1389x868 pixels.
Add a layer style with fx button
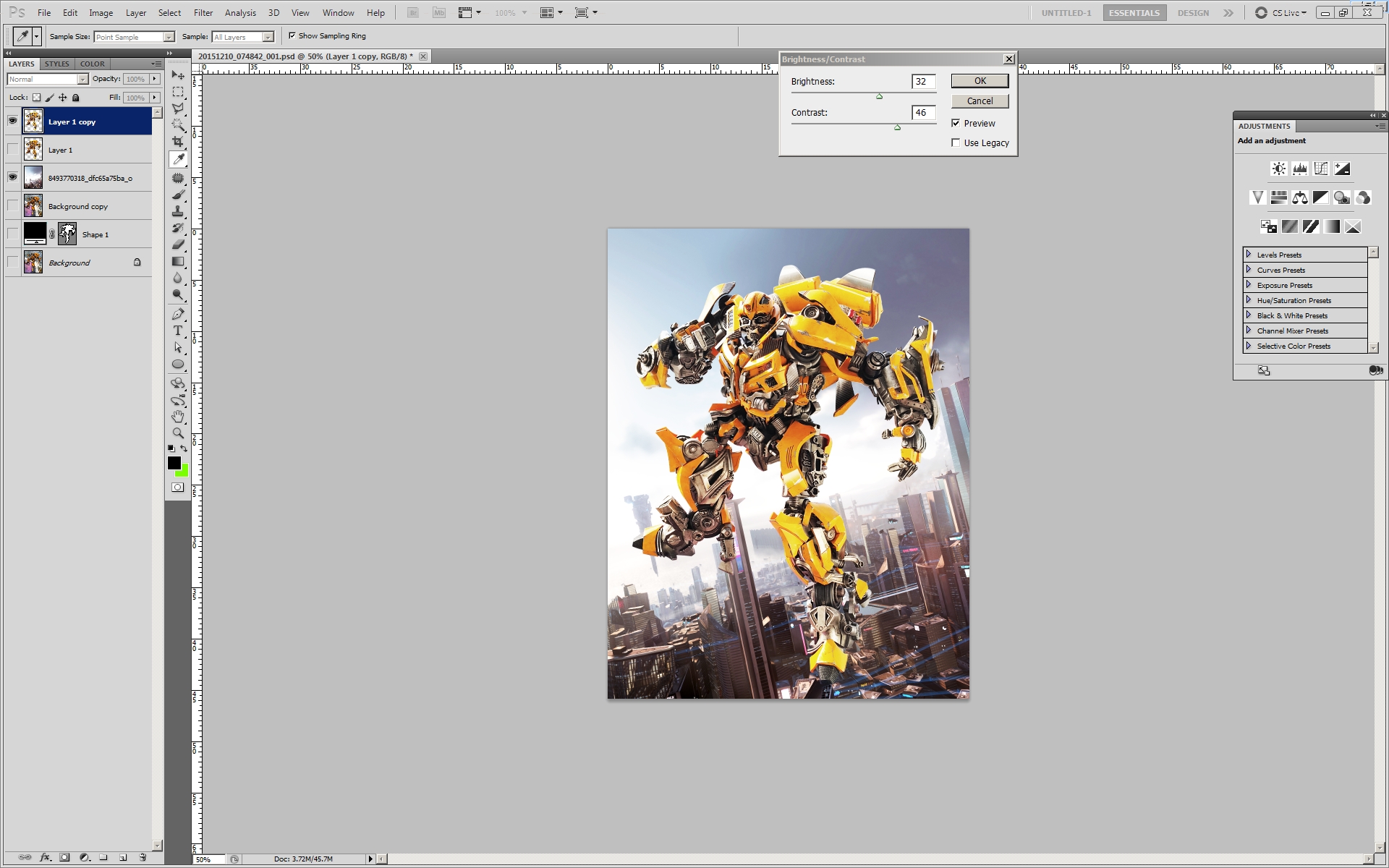click(46, 858)
